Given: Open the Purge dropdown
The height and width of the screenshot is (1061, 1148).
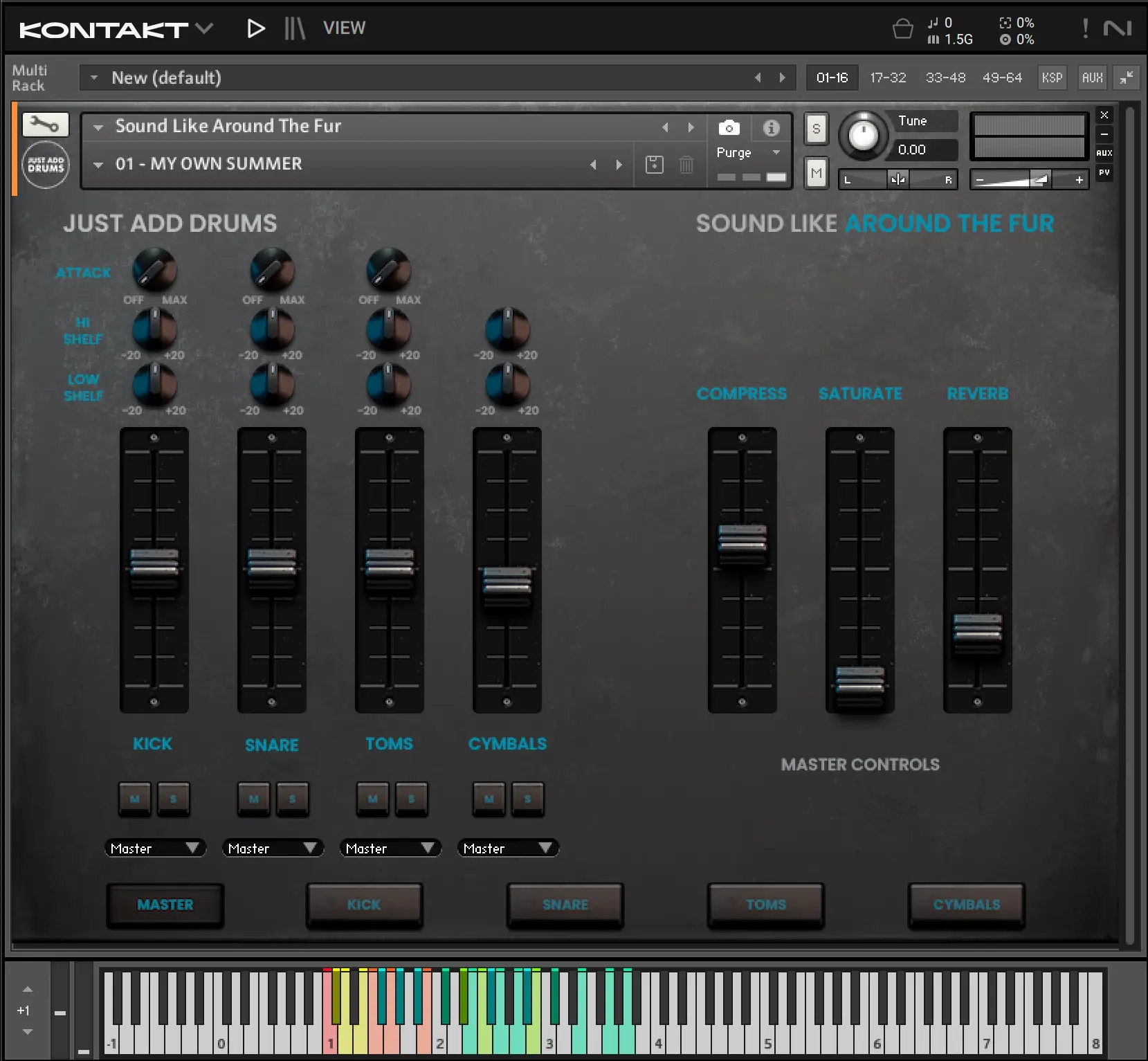Looking at the screenshot, I should (748, 152).
